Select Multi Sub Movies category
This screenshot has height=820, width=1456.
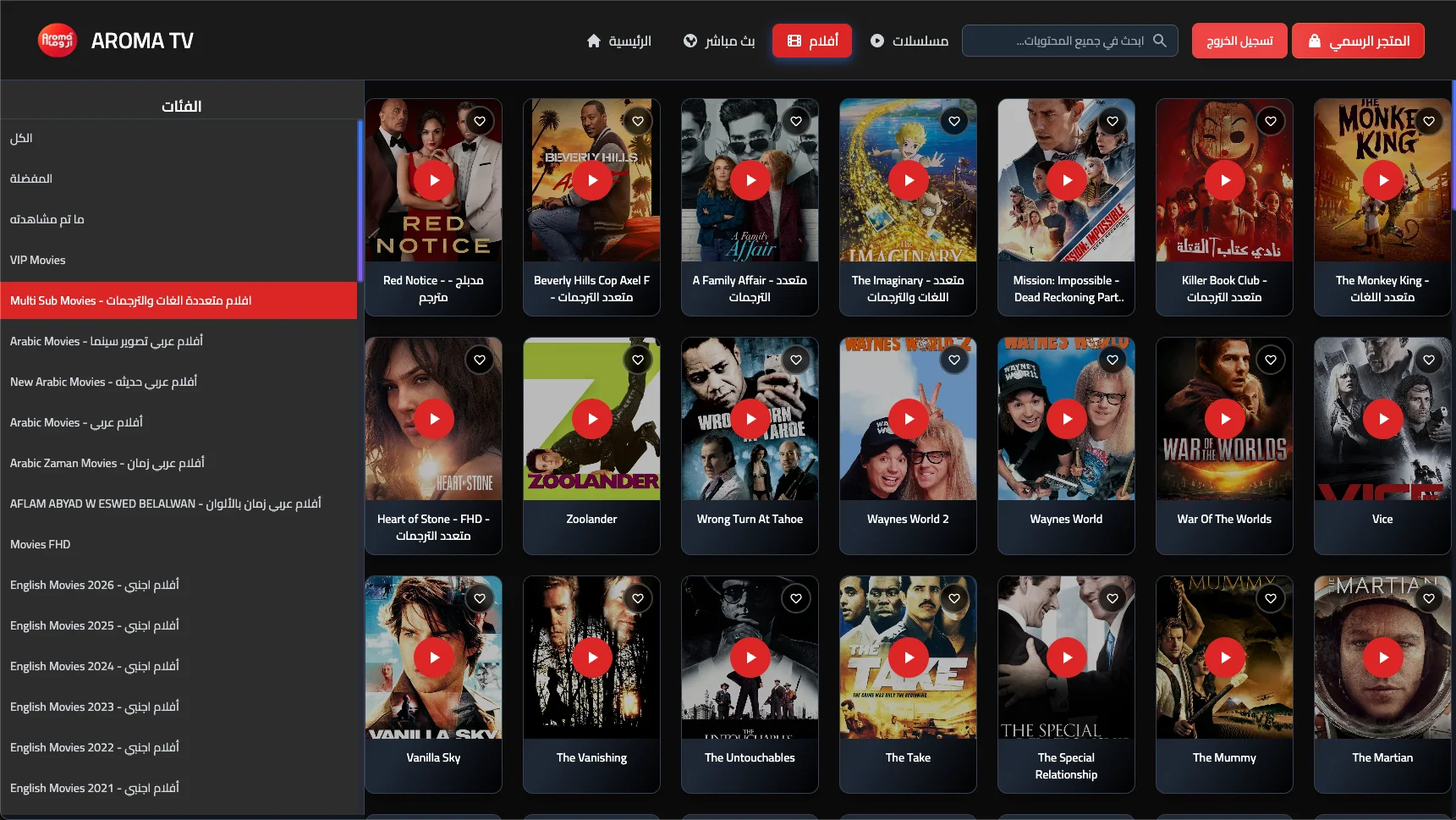[179, 300]
